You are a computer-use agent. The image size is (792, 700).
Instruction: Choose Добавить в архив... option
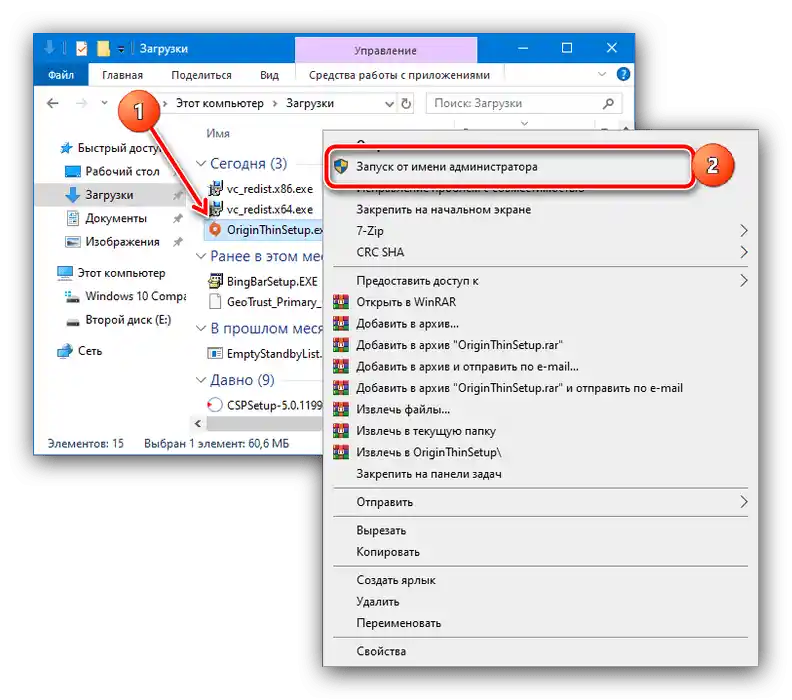click(x=540, y=324)
